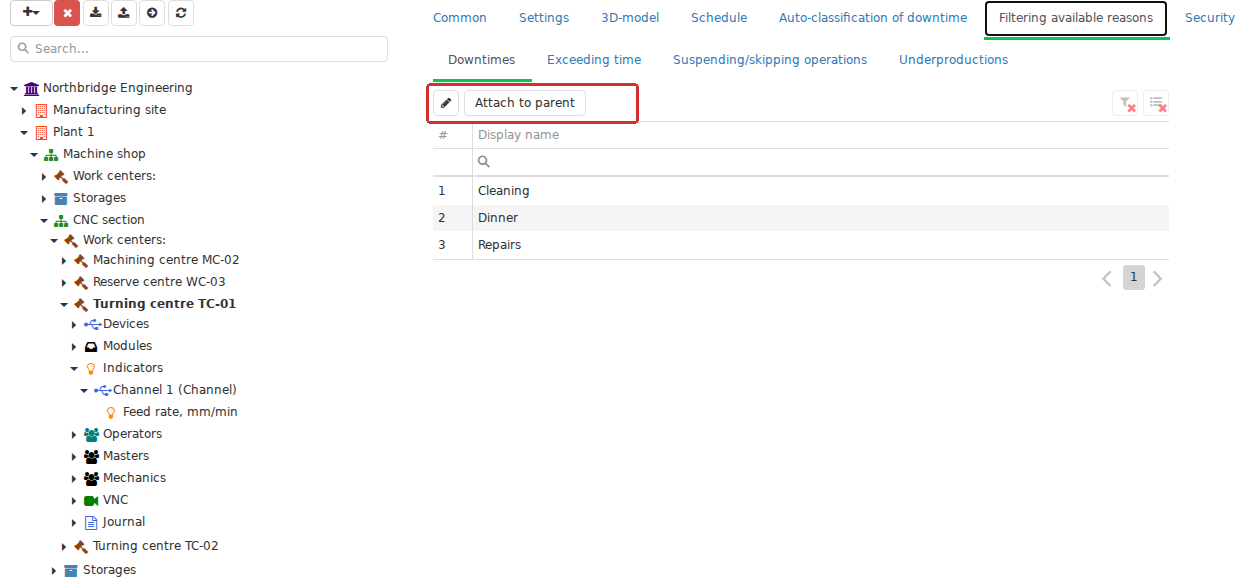Click the clear selection list icon
This screenshot has width=1246, height=581.
(x=1156, y=103)
